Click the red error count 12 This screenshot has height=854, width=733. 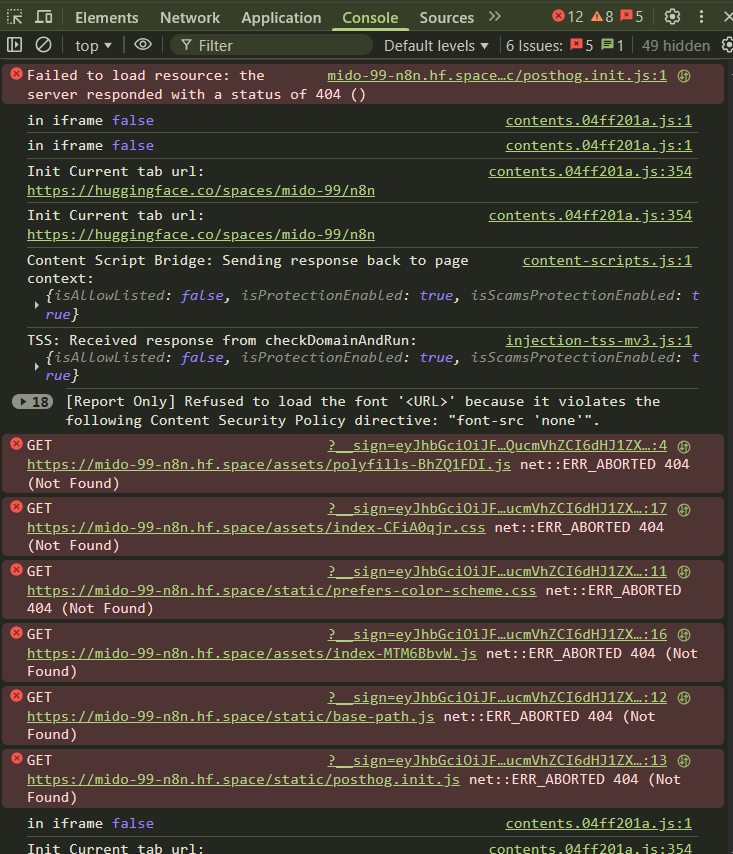click(x=567, y=16)
